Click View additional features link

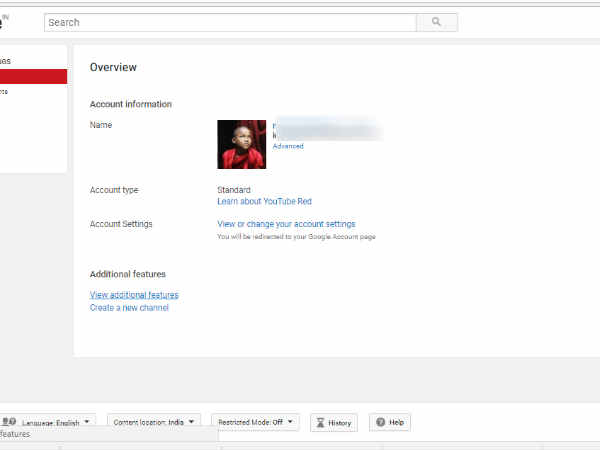(134, 295)
